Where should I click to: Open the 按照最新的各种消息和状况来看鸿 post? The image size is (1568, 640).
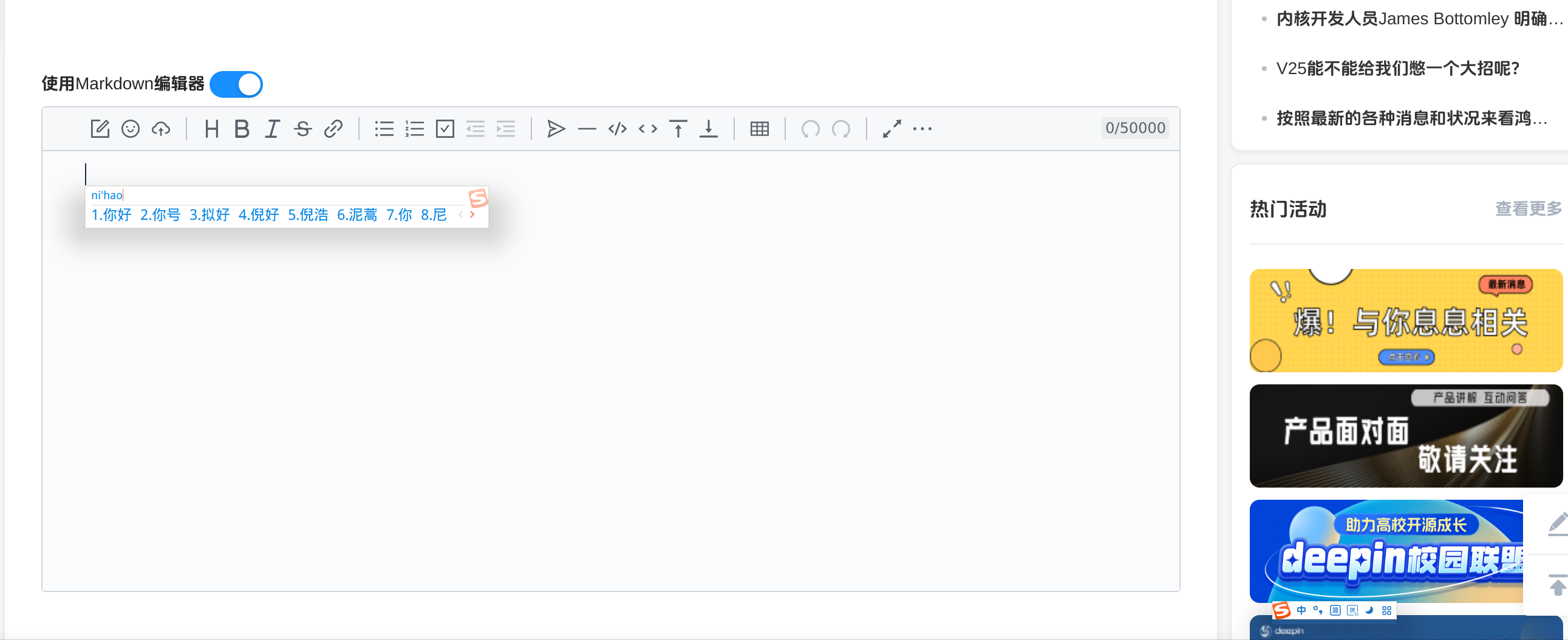point(1412,118)
